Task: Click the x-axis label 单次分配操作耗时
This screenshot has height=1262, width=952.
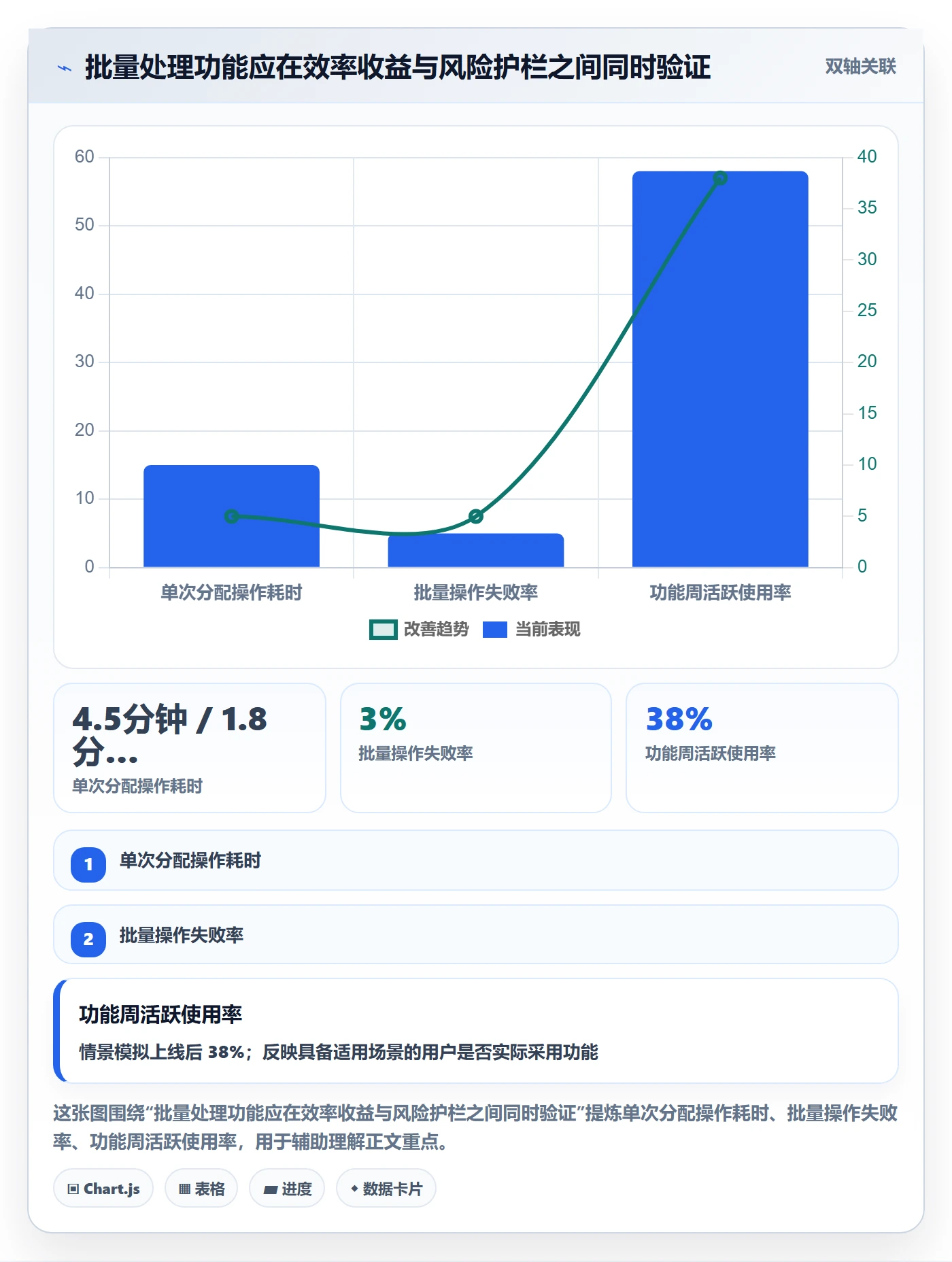Action: coord(231,593)
